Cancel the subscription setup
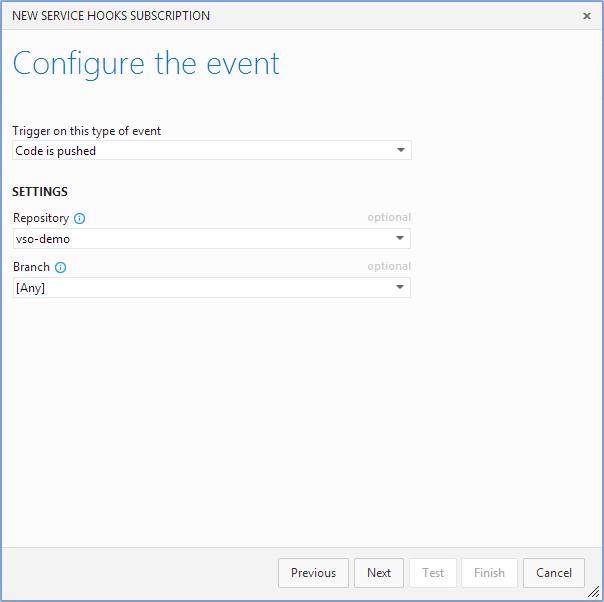604x602 pixels. (553, 573)
